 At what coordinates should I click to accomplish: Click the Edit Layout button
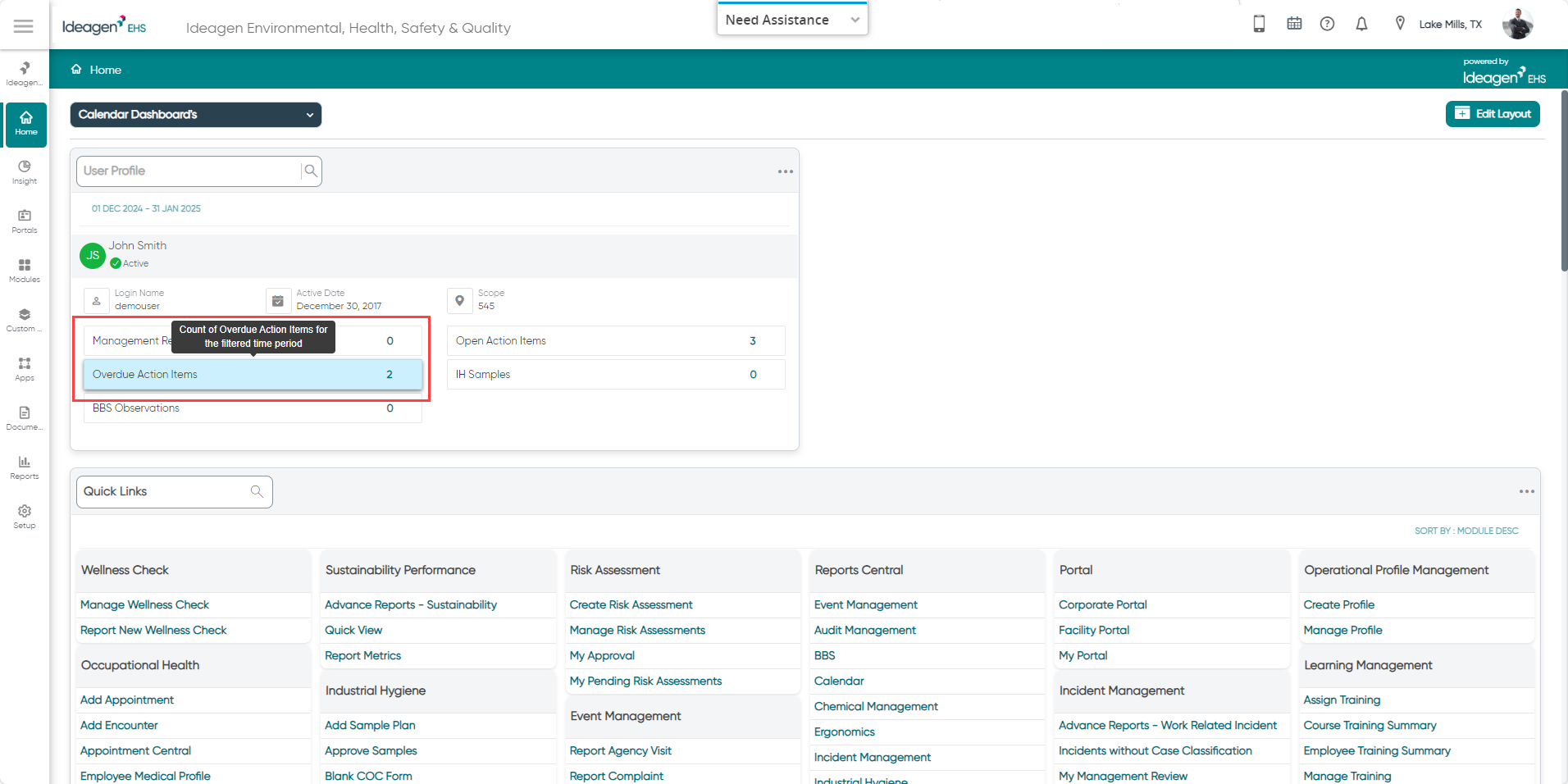(x=1493, y=114)
